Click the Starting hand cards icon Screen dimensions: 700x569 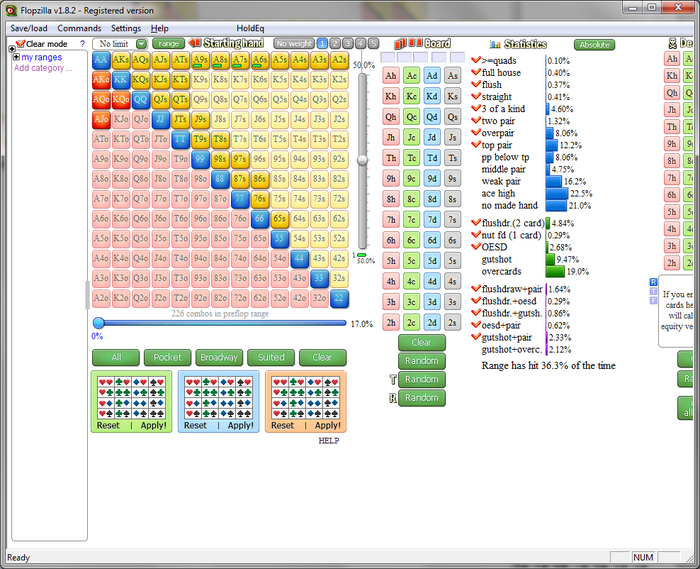point(194,43)
